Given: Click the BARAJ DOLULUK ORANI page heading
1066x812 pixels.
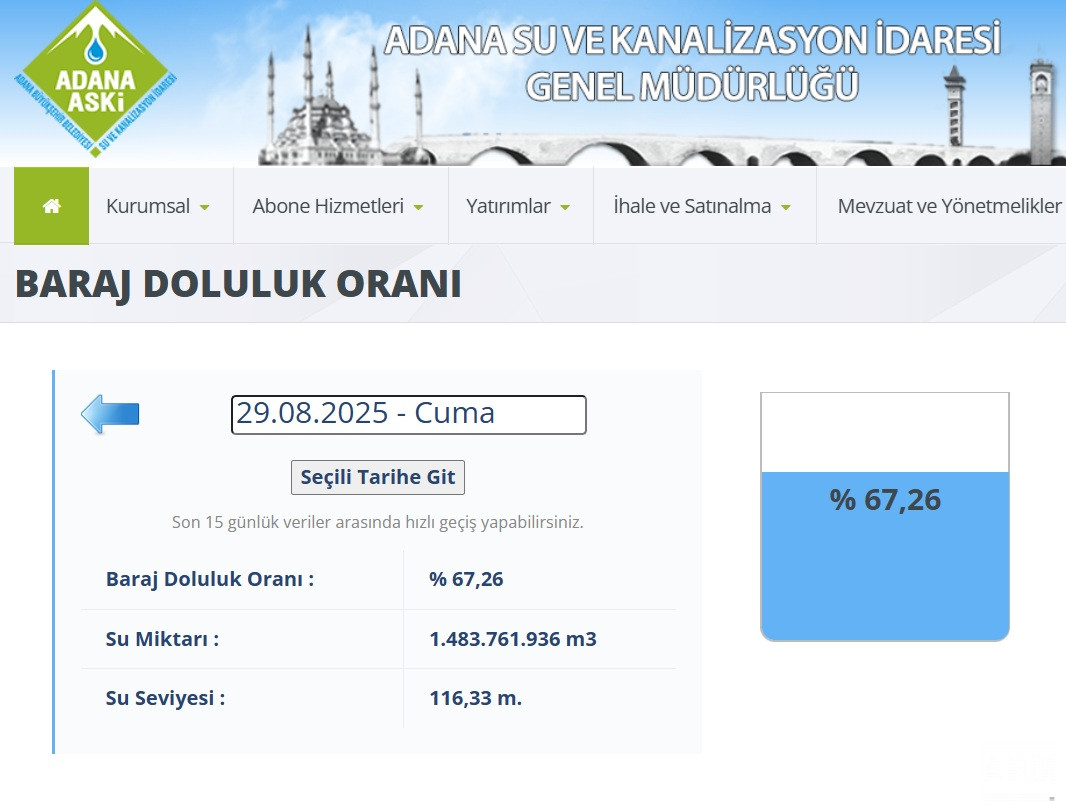Looking at the screenshot, I should click(x=238, y=284).
